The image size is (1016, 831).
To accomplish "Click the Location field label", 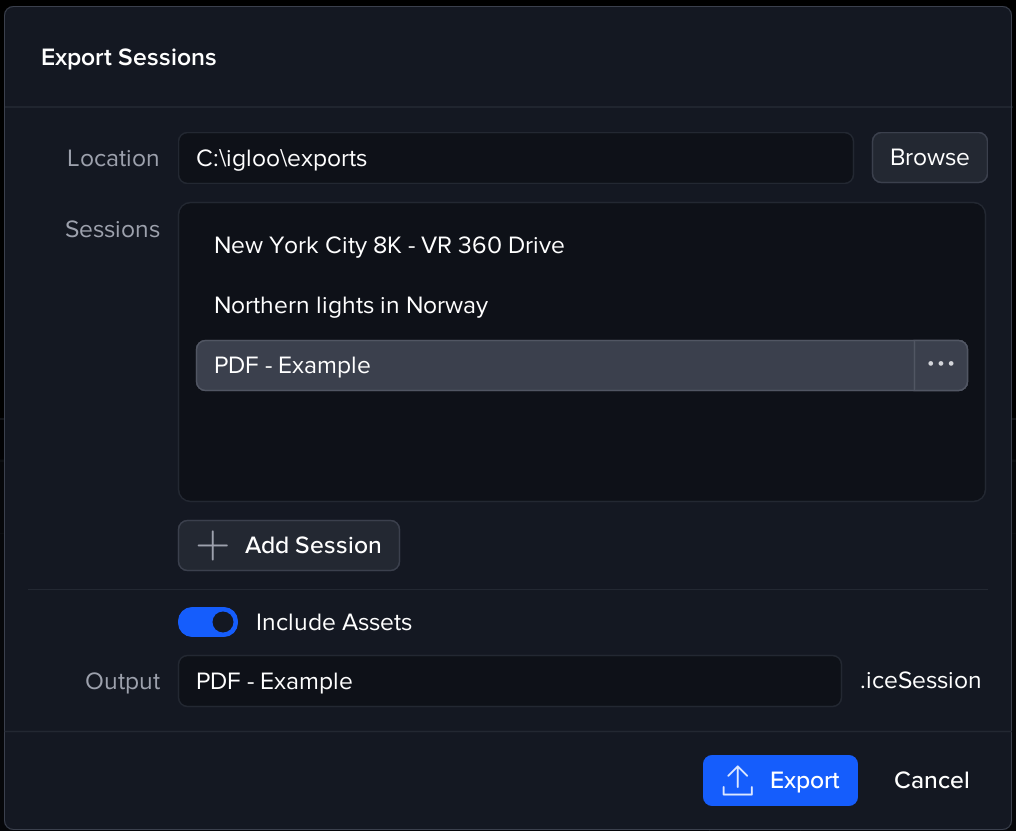I will (x=113, y=158).
